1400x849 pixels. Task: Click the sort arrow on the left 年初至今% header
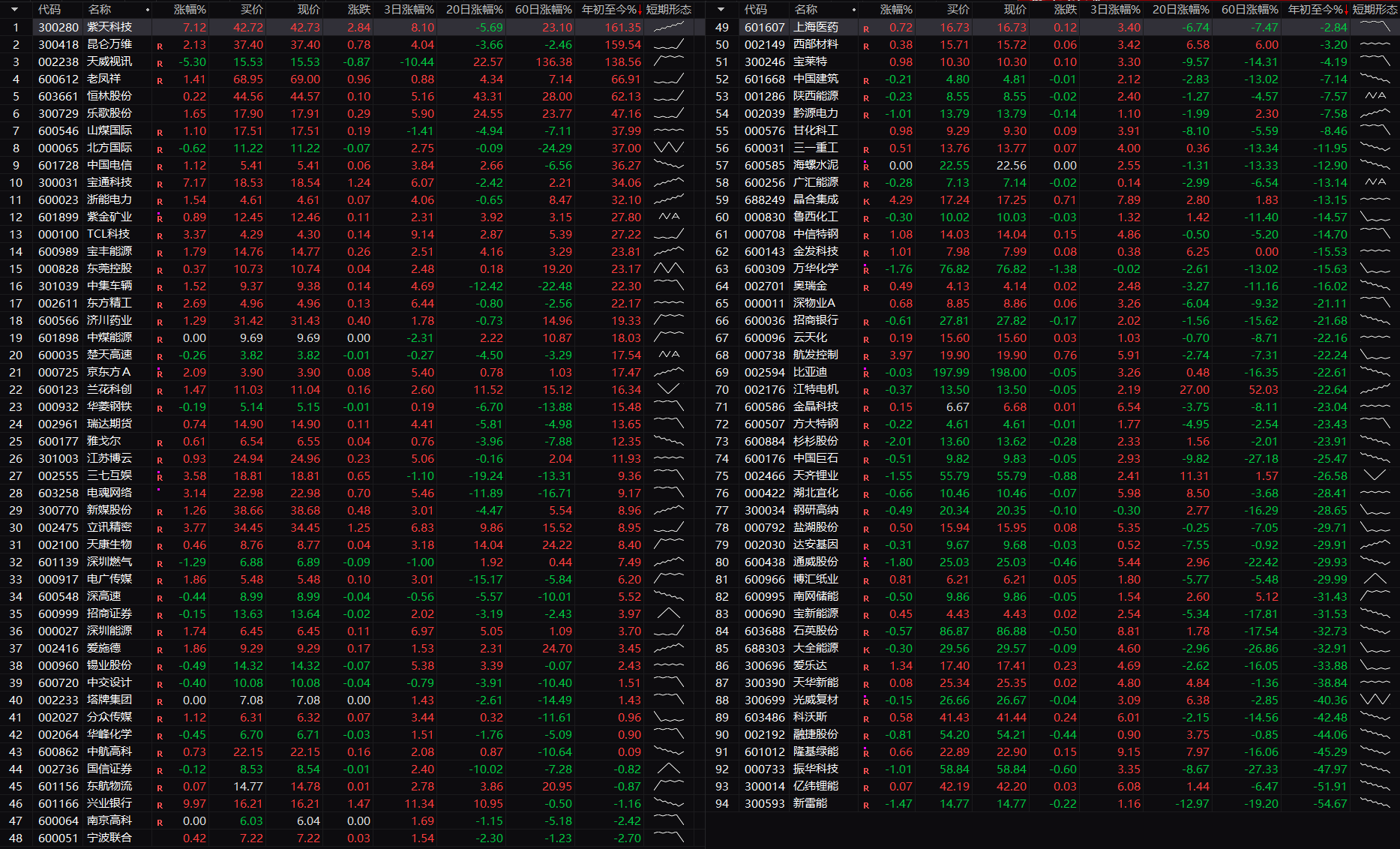point(639,10)
